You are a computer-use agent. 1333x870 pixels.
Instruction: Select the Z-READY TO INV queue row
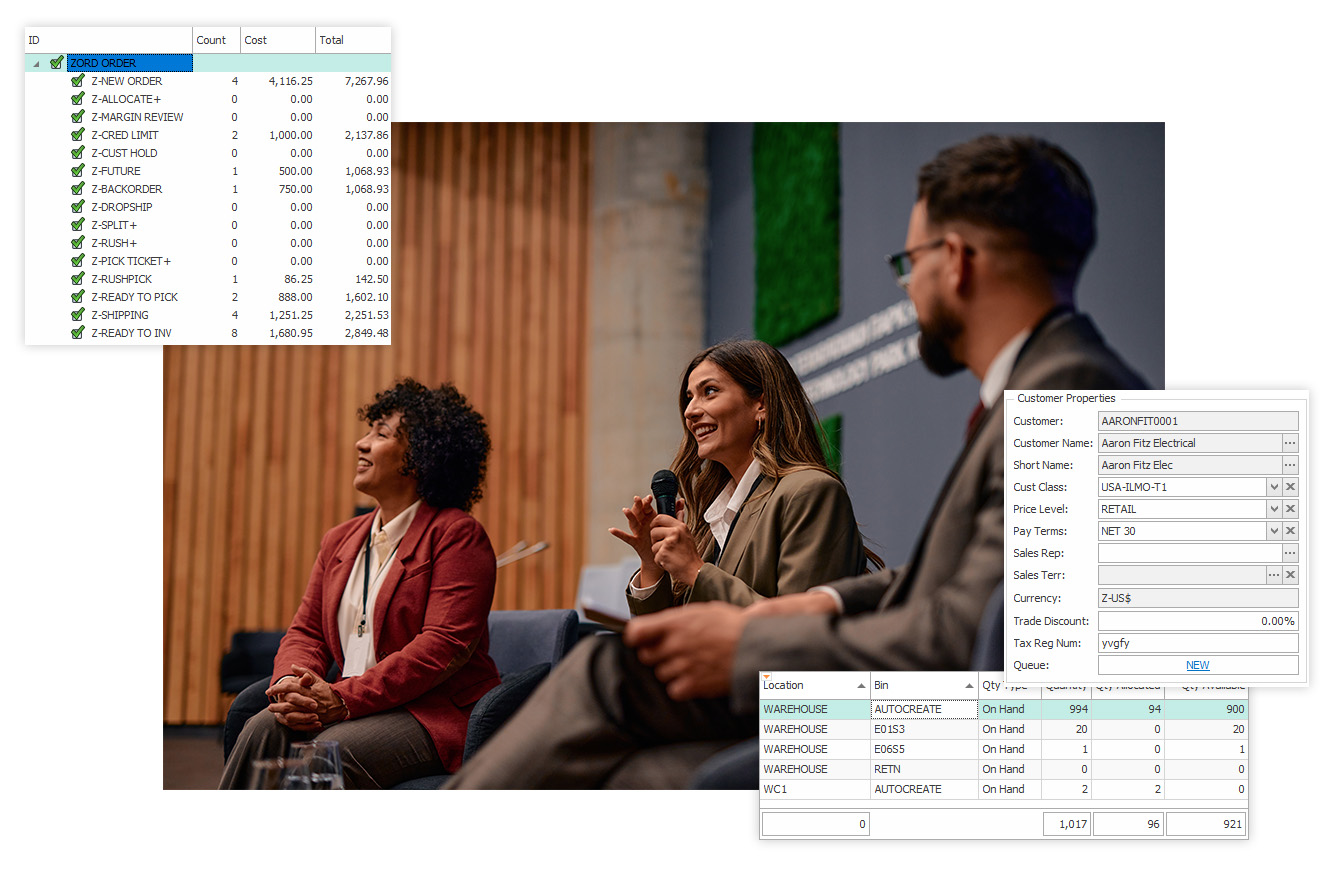click(x=131, y=333)
